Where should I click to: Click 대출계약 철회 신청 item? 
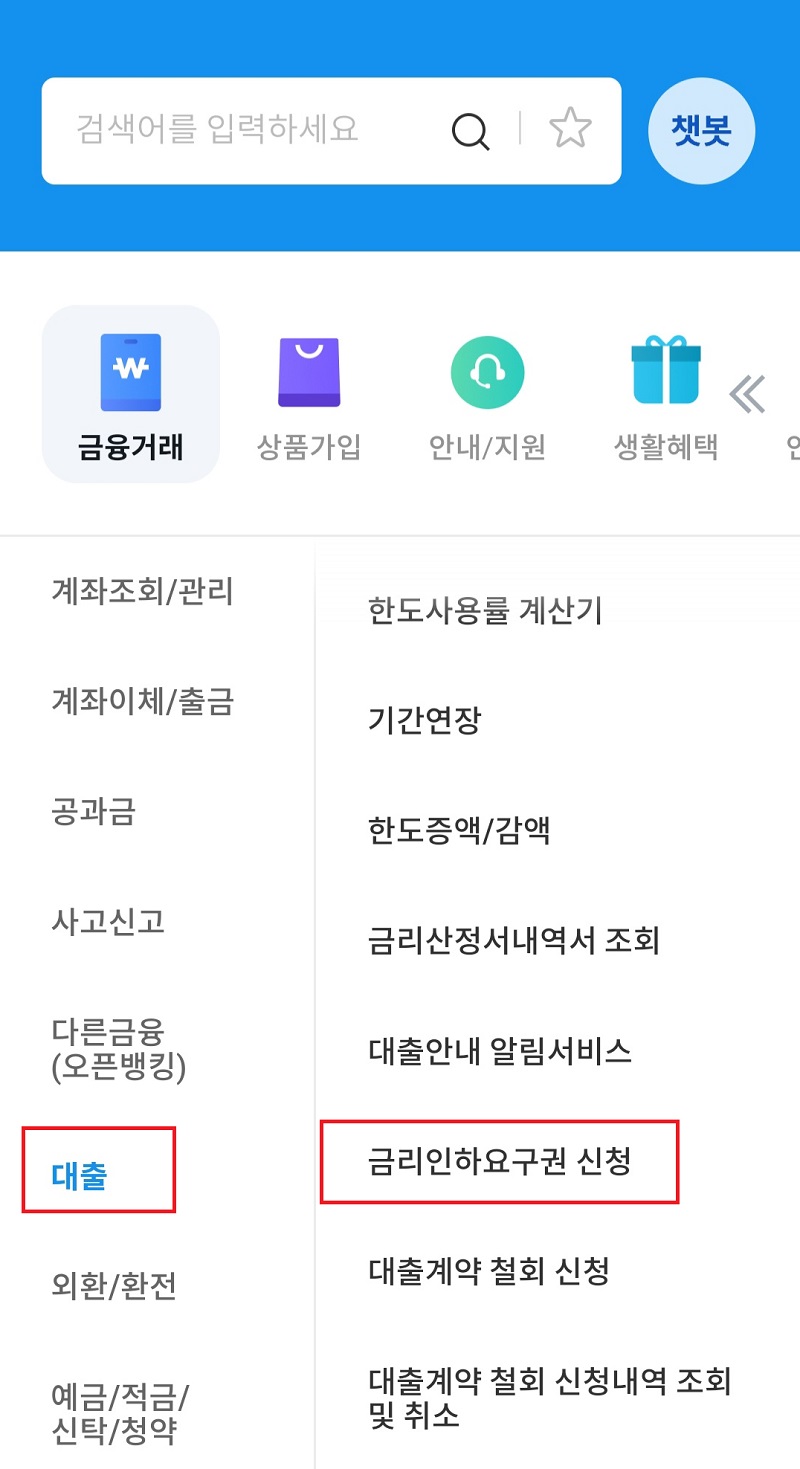(488, 1272)
